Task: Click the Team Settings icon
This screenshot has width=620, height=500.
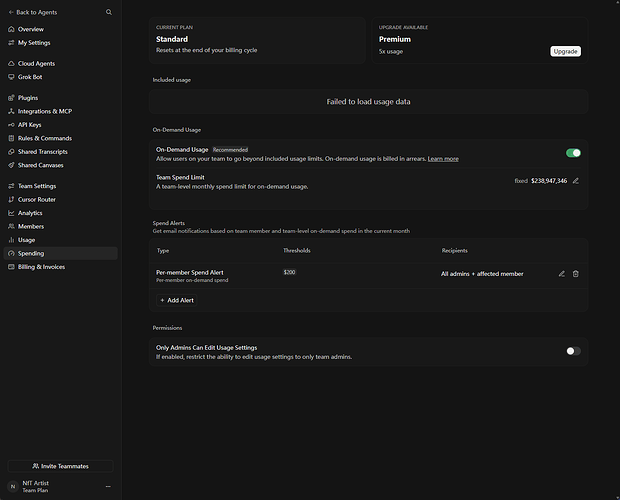Action: click(x=11, y=186)
